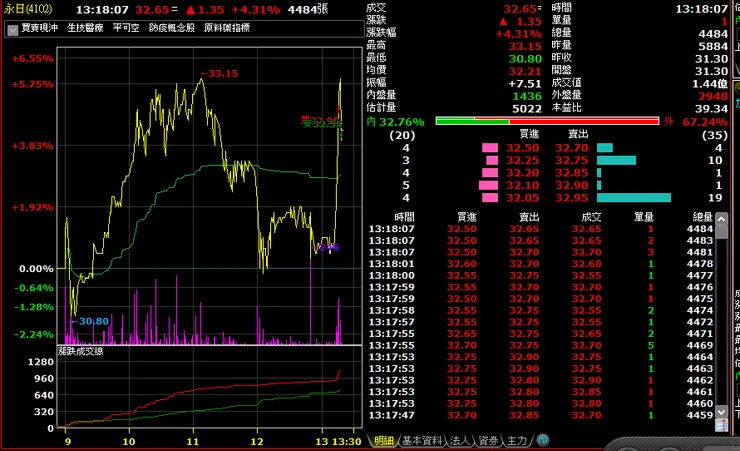Open the 資券 tab
This screenshot has width=740, height=451.
488,441
